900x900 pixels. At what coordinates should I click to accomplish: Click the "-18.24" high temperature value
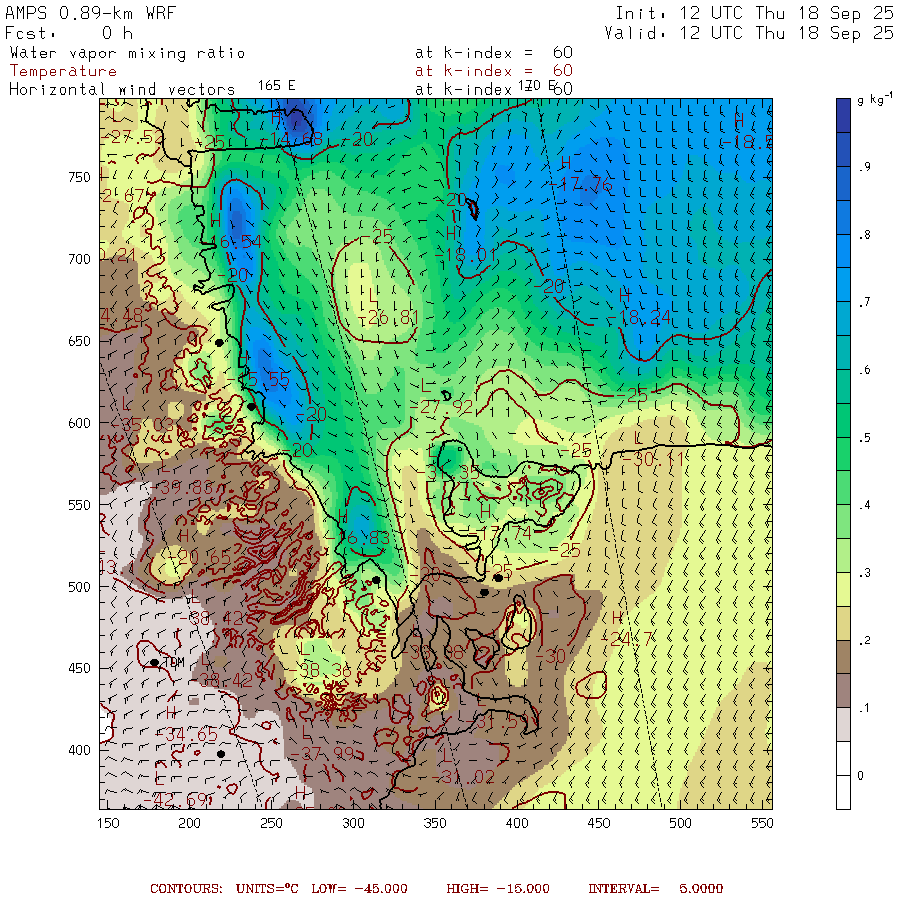tap(640, 317)
